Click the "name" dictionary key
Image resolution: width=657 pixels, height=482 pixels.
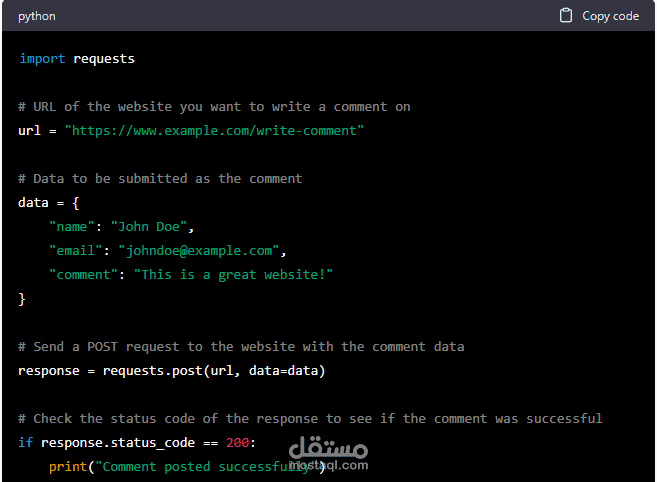[x=72, y=227]
